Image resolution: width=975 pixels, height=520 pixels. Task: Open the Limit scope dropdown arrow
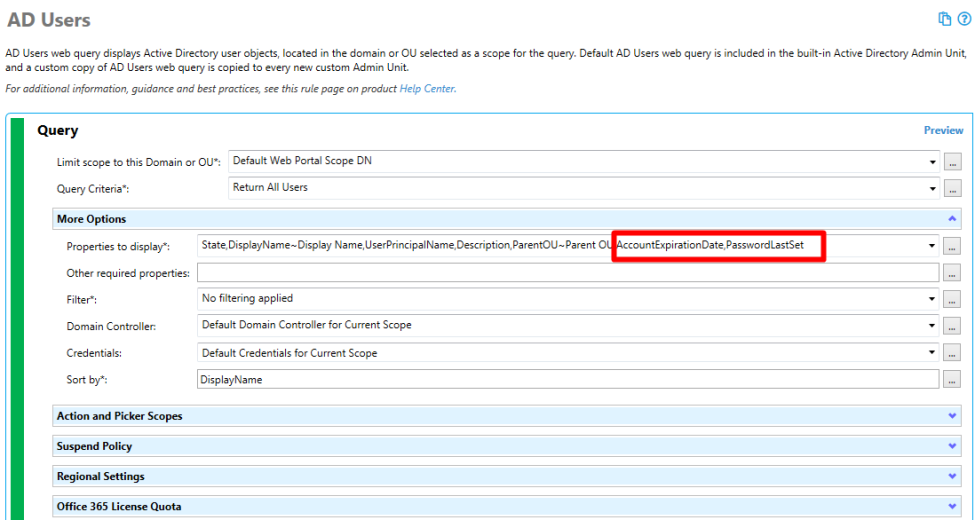coord(933,162)
